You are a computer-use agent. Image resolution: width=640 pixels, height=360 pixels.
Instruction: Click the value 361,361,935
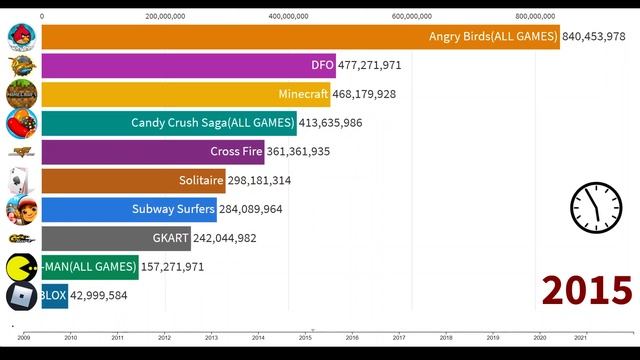298,151
